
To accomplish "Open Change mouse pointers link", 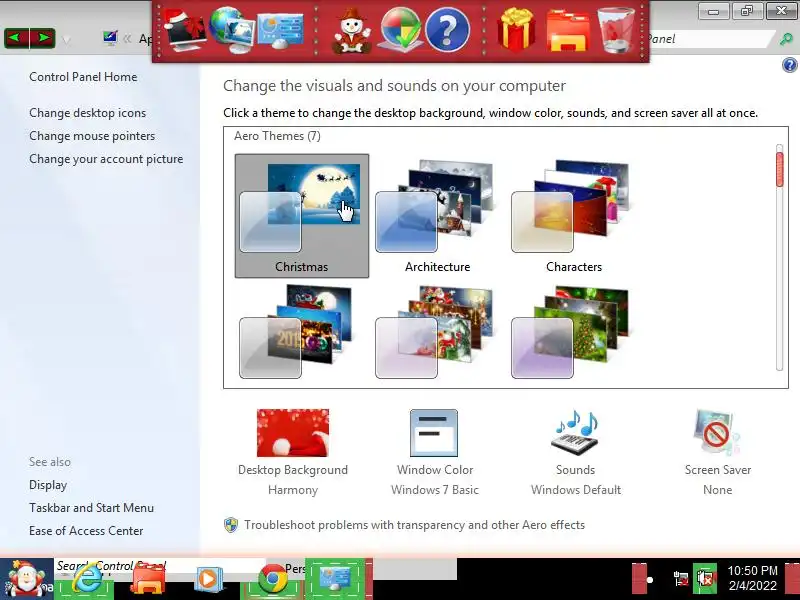I will coord(92,136).
